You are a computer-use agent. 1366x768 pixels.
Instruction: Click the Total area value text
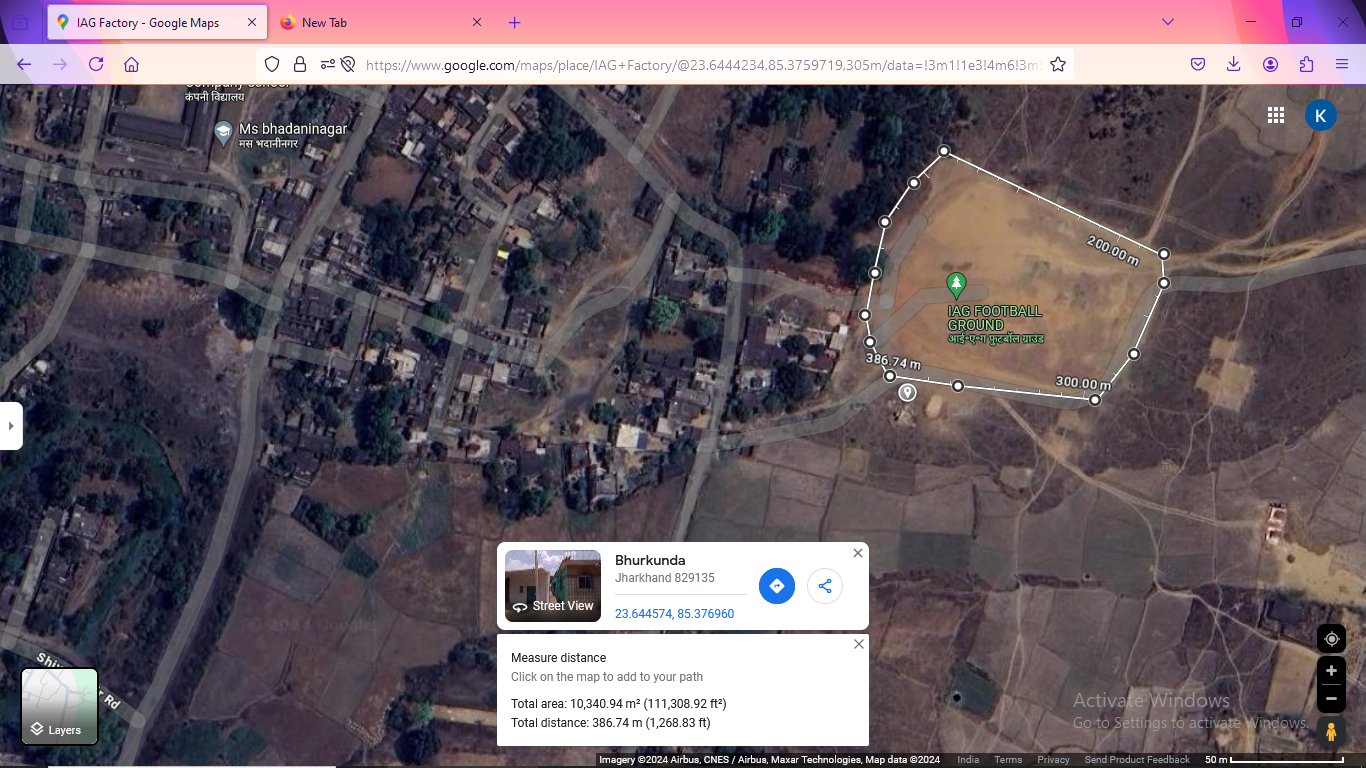point(648,704)
